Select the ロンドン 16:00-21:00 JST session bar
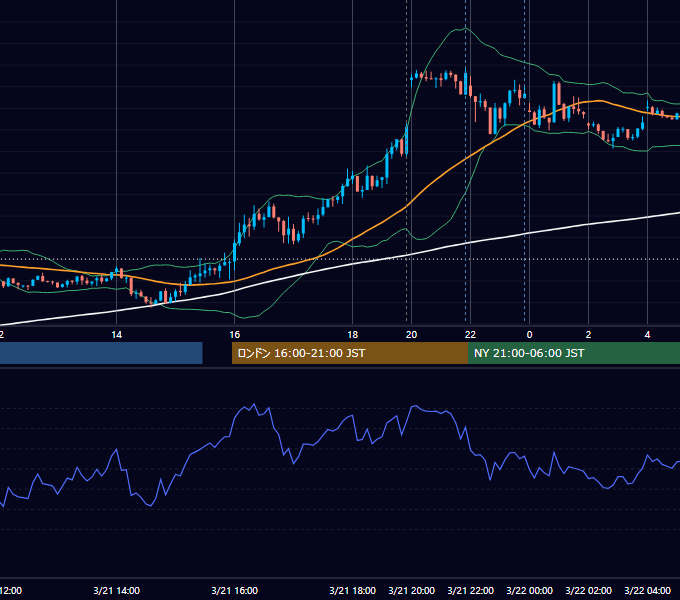Screen dimensions: 680x600 click(350, 353)
